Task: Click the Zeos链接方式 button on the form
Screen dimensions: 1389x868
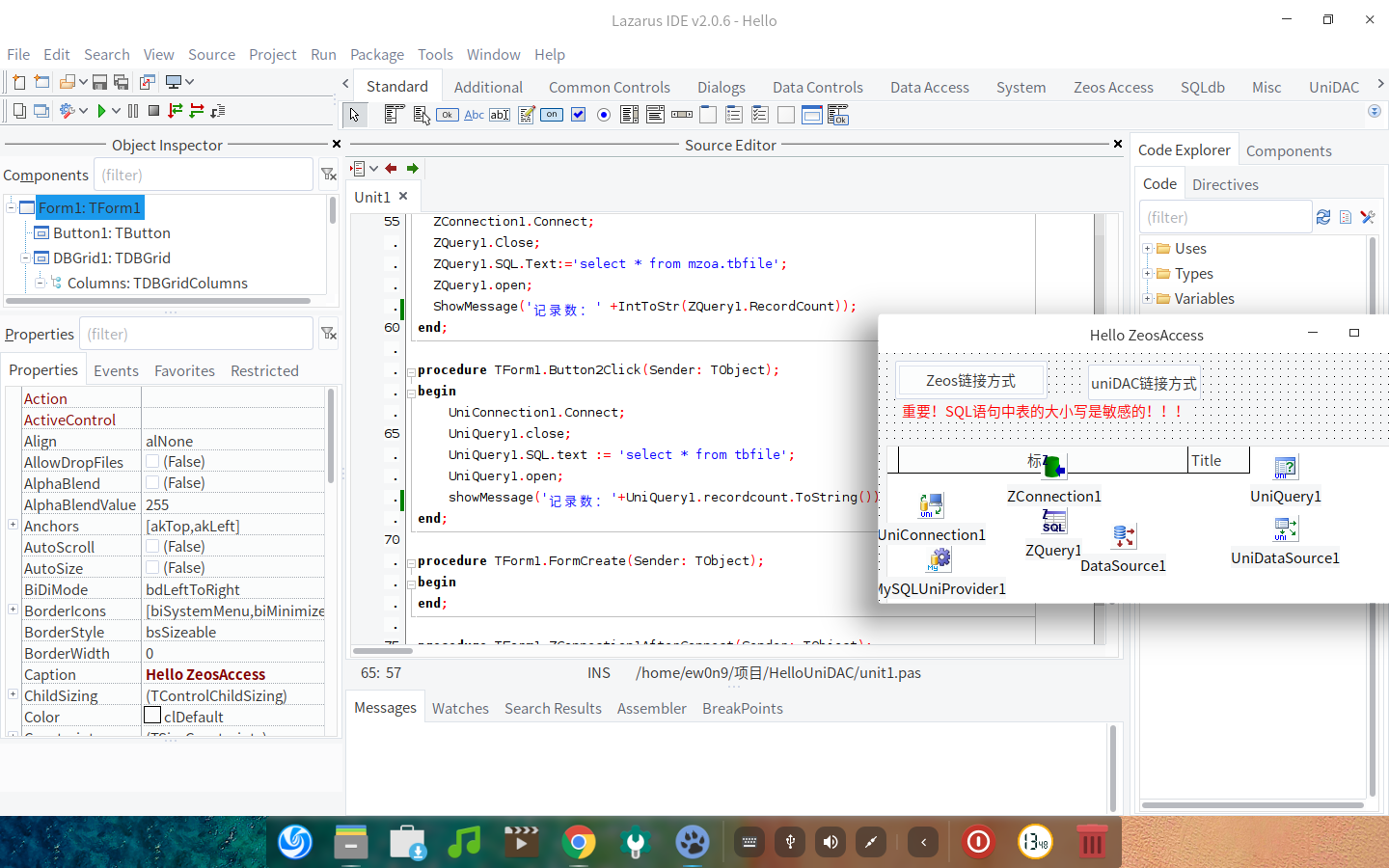Action: coord(970,381)
